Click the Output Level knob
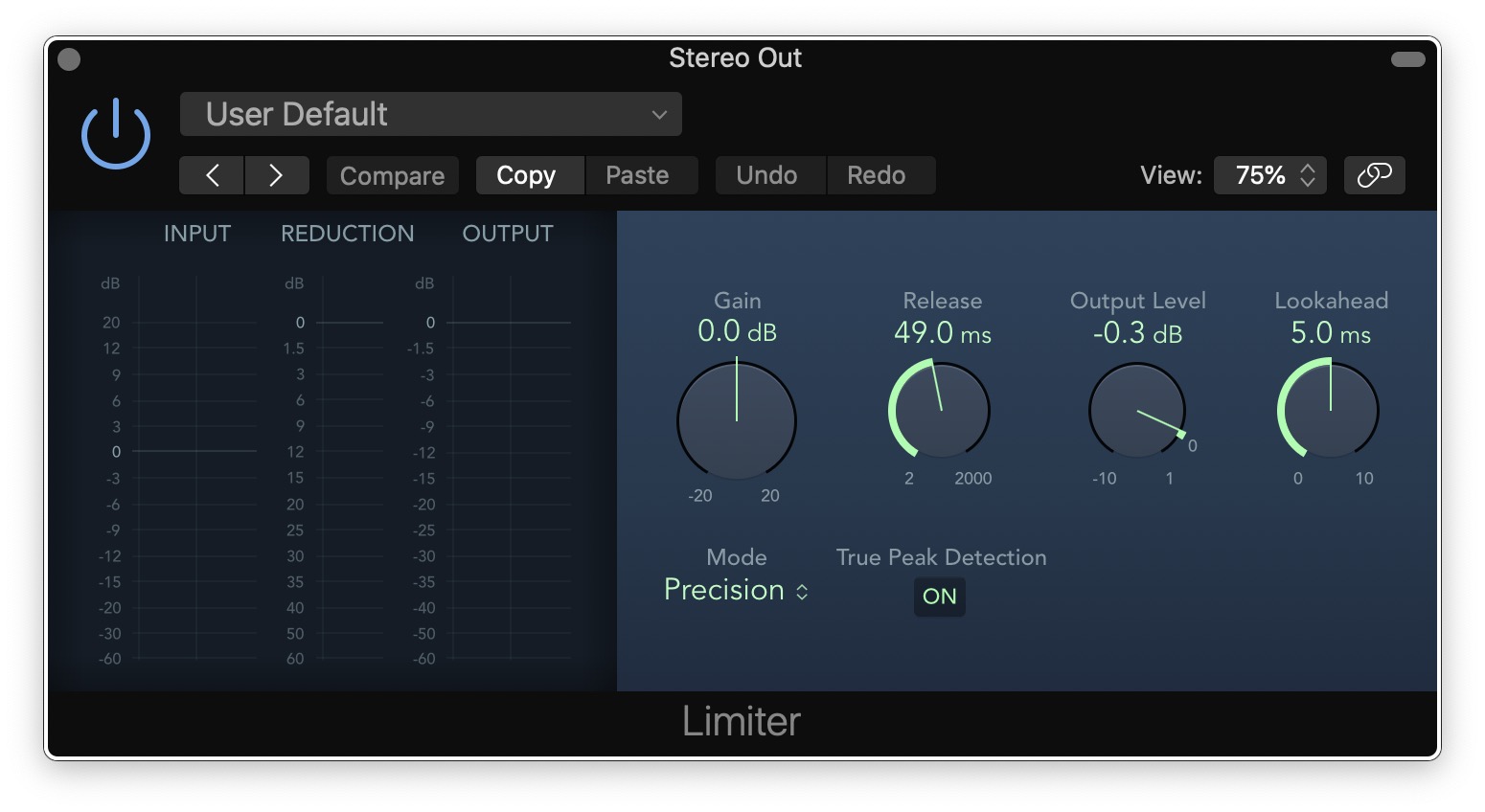 (x=1137, y=411)
